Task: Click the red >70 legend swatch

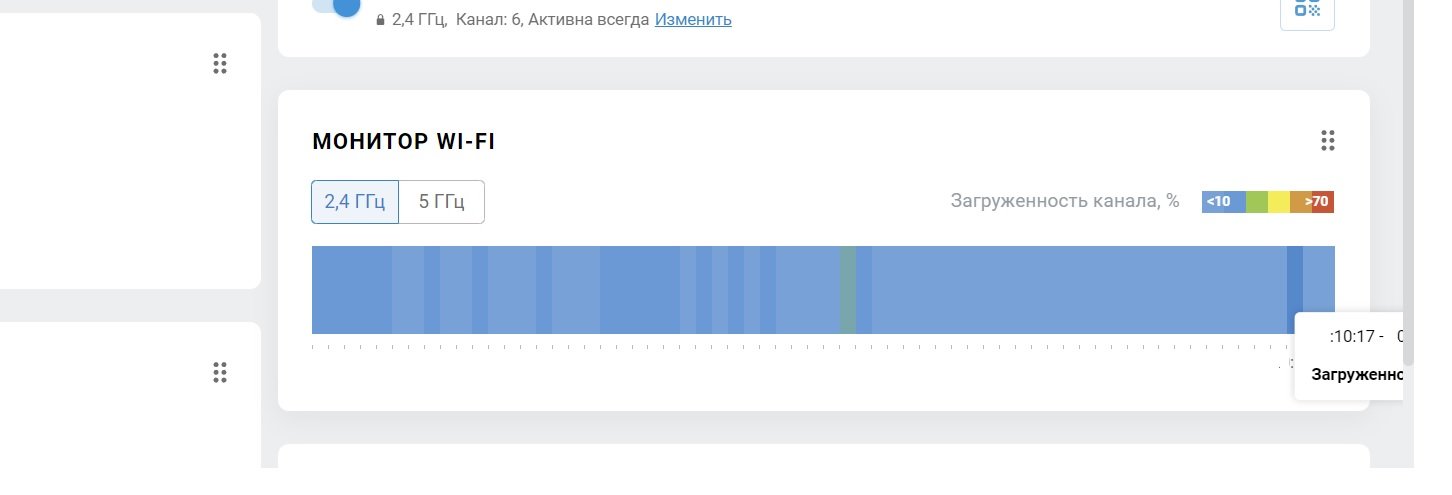Action: 1323,202
